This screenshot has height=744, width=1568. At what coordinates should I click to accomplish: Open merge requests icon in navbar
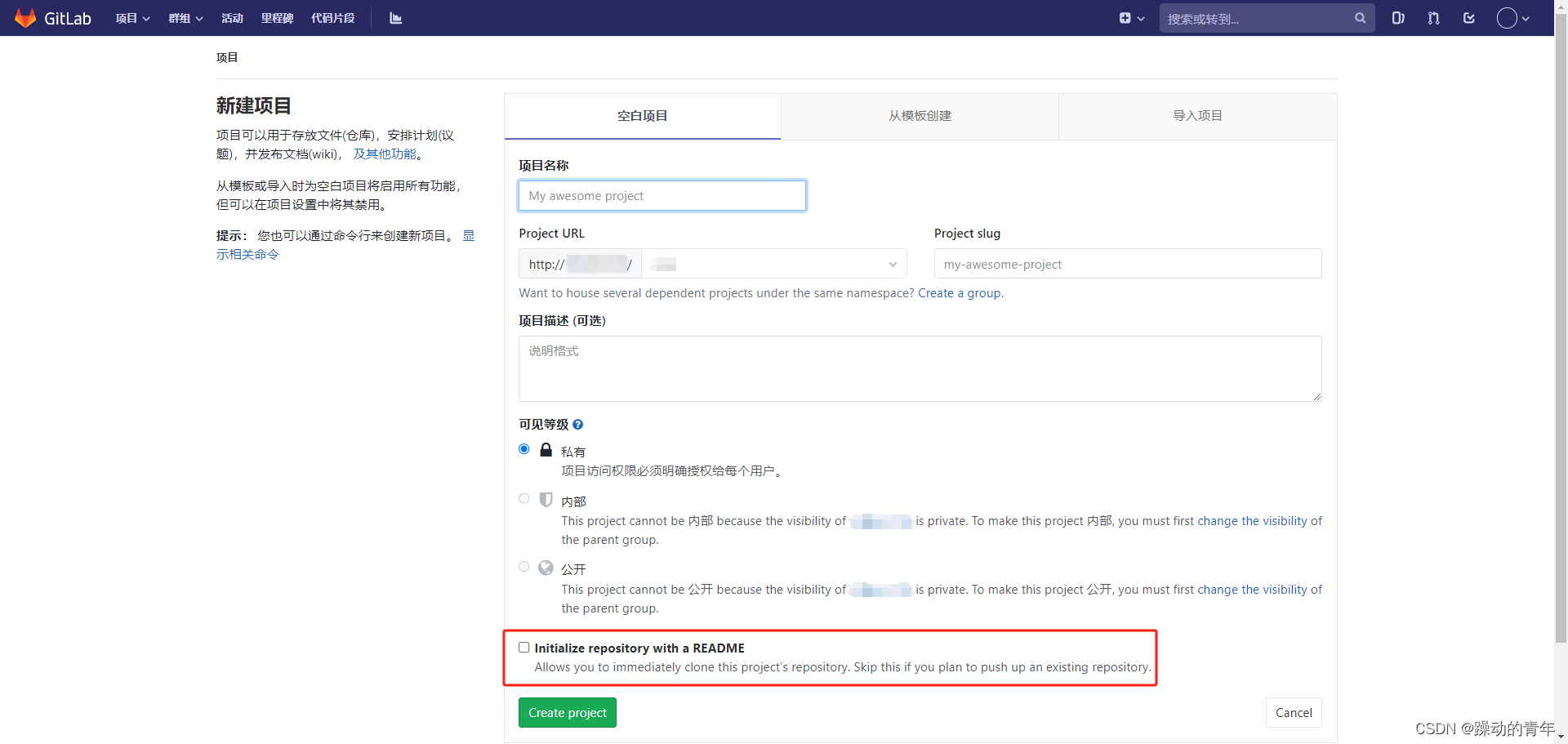[x=1433, y=18]
